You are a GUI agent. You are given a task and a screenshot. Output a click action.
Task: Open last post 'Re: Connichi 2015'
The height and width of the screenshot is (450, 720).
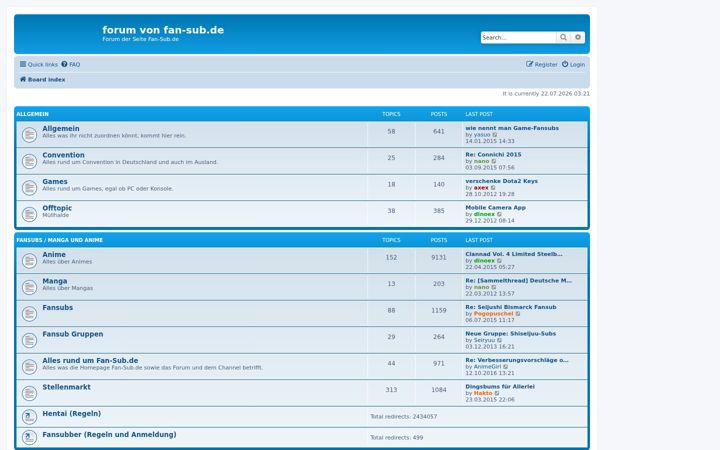click(x=493, y=155)
